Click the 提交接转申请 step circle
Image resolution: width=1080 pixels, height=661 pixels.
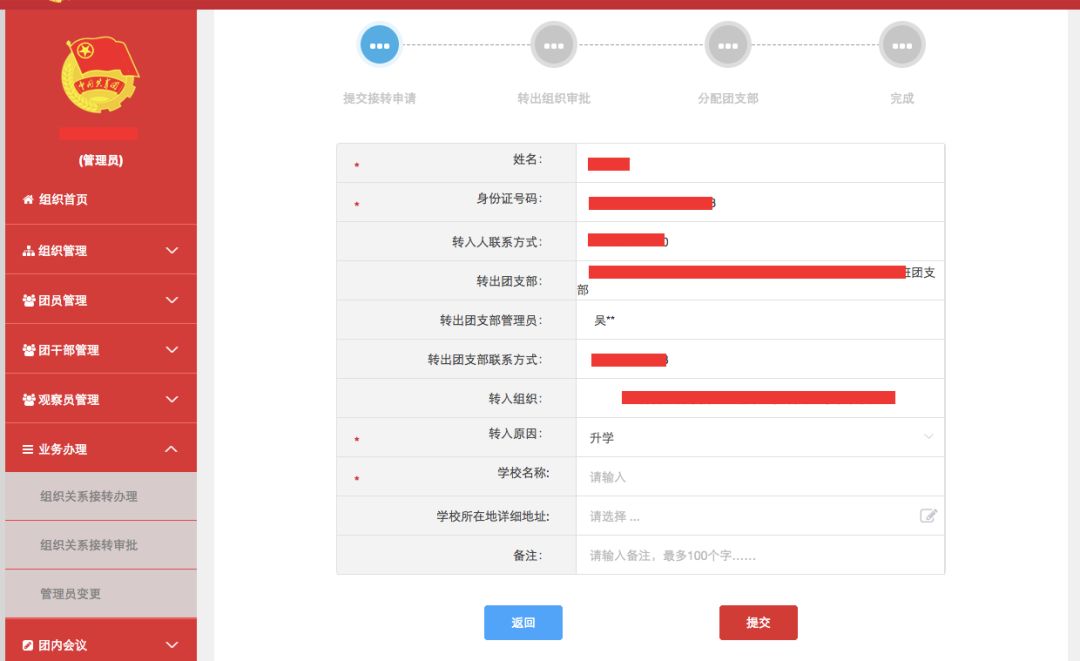tap(379, 44)
